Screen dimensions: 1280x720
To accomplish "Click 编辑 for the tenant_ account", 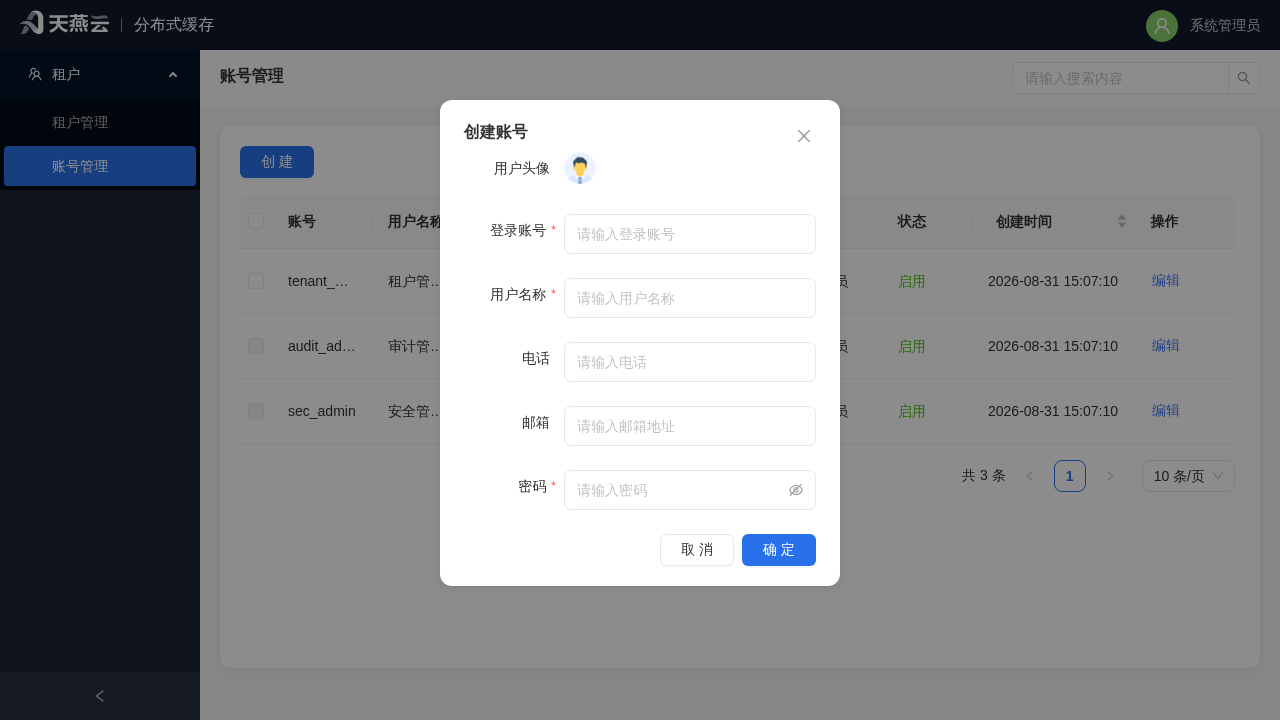I will click(1166, 281).
